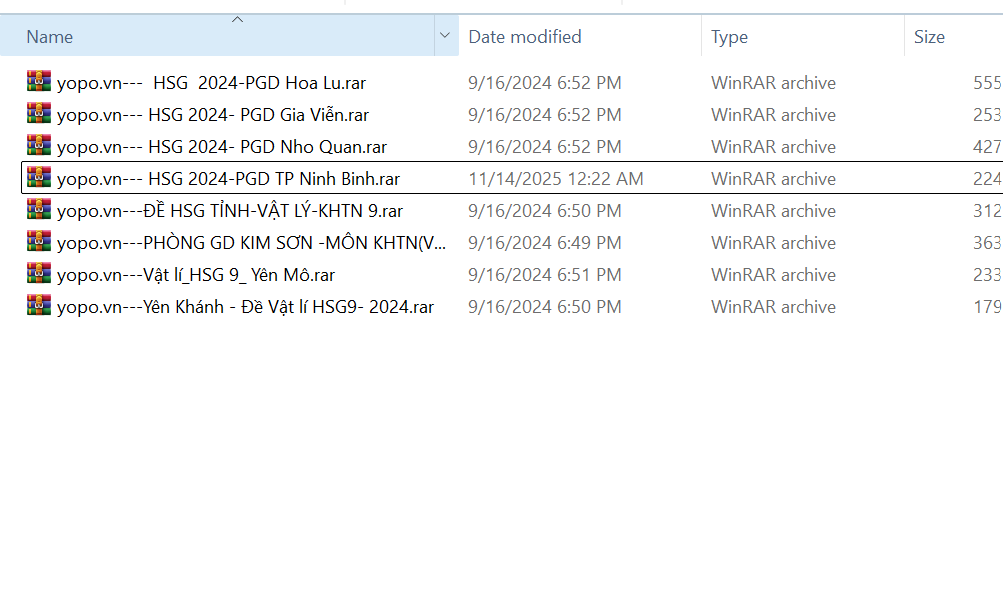
Task: Click the sort direction chevron above Name
Action: [237, 19]
